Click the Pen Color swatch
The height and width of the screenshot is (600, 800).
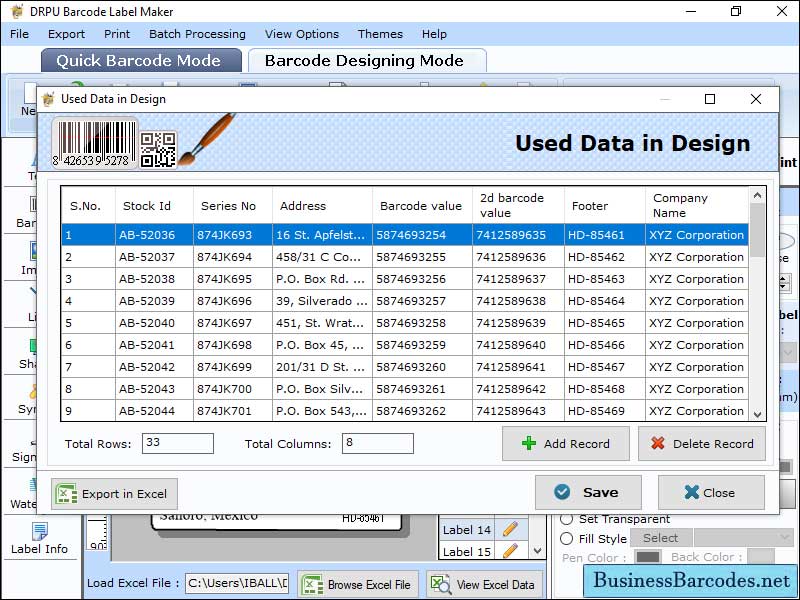(x=648, y=557)
